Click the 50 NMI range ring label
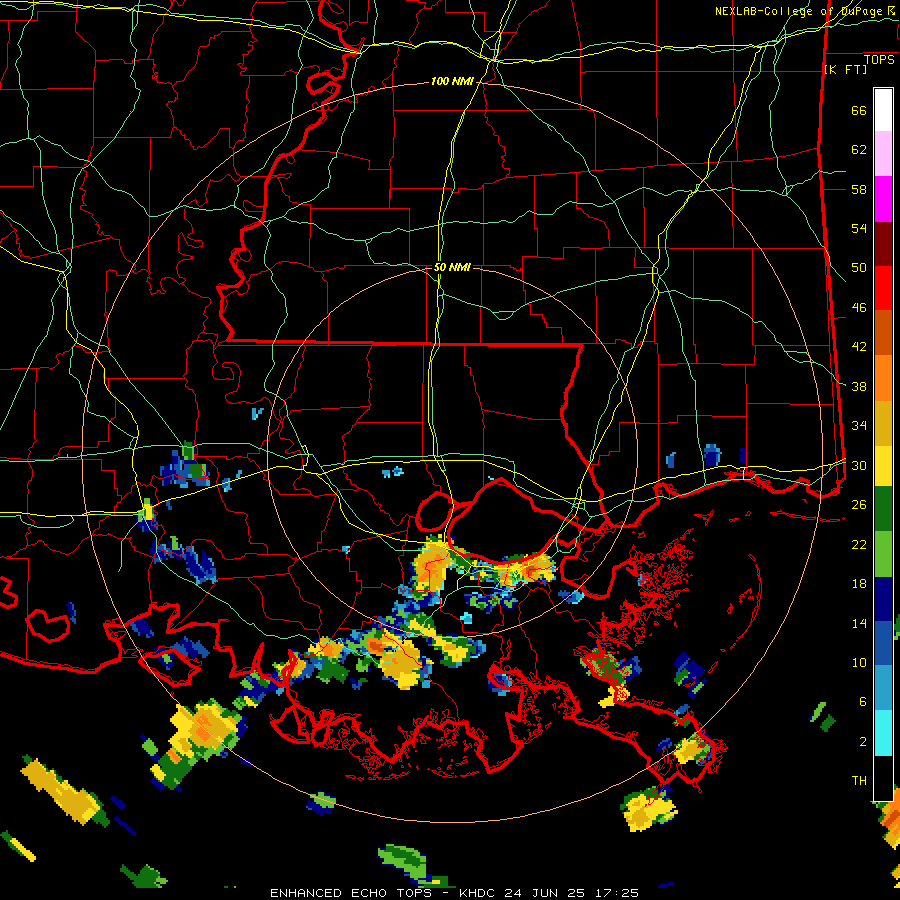This screenshot has height=900, width=900. (x=452, y=267)
